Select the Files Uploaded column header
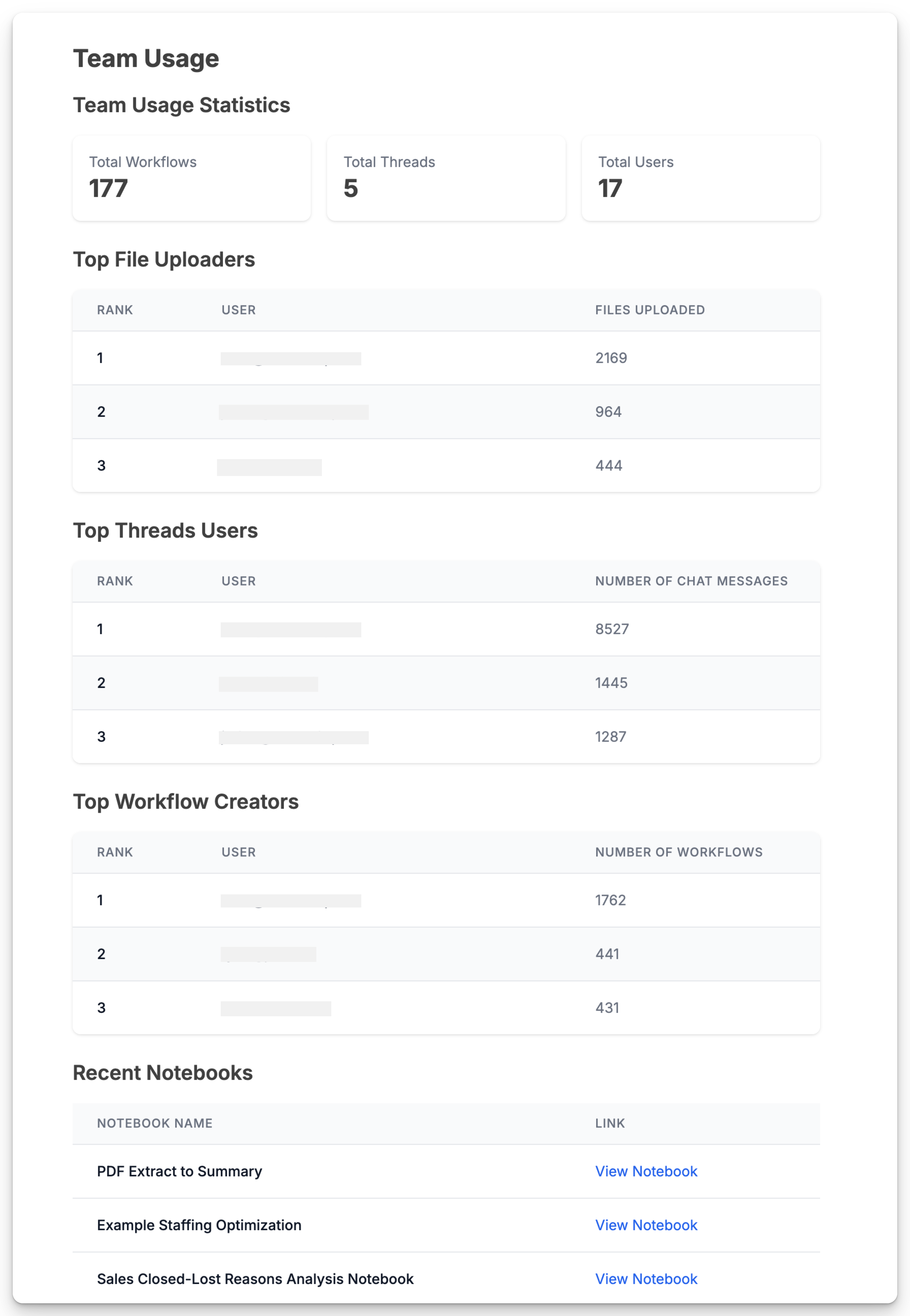The image size is (910, 1316). point(650,310)
